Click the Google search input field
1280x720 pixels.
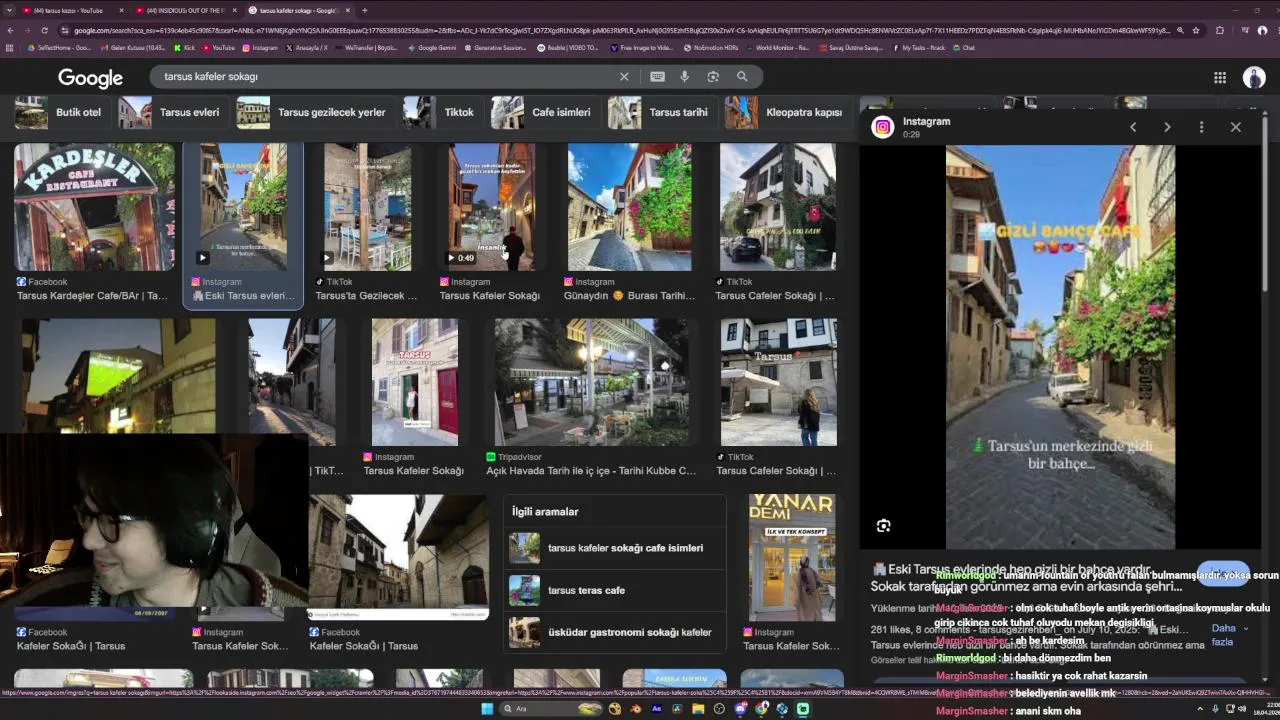tap(385, 77)
